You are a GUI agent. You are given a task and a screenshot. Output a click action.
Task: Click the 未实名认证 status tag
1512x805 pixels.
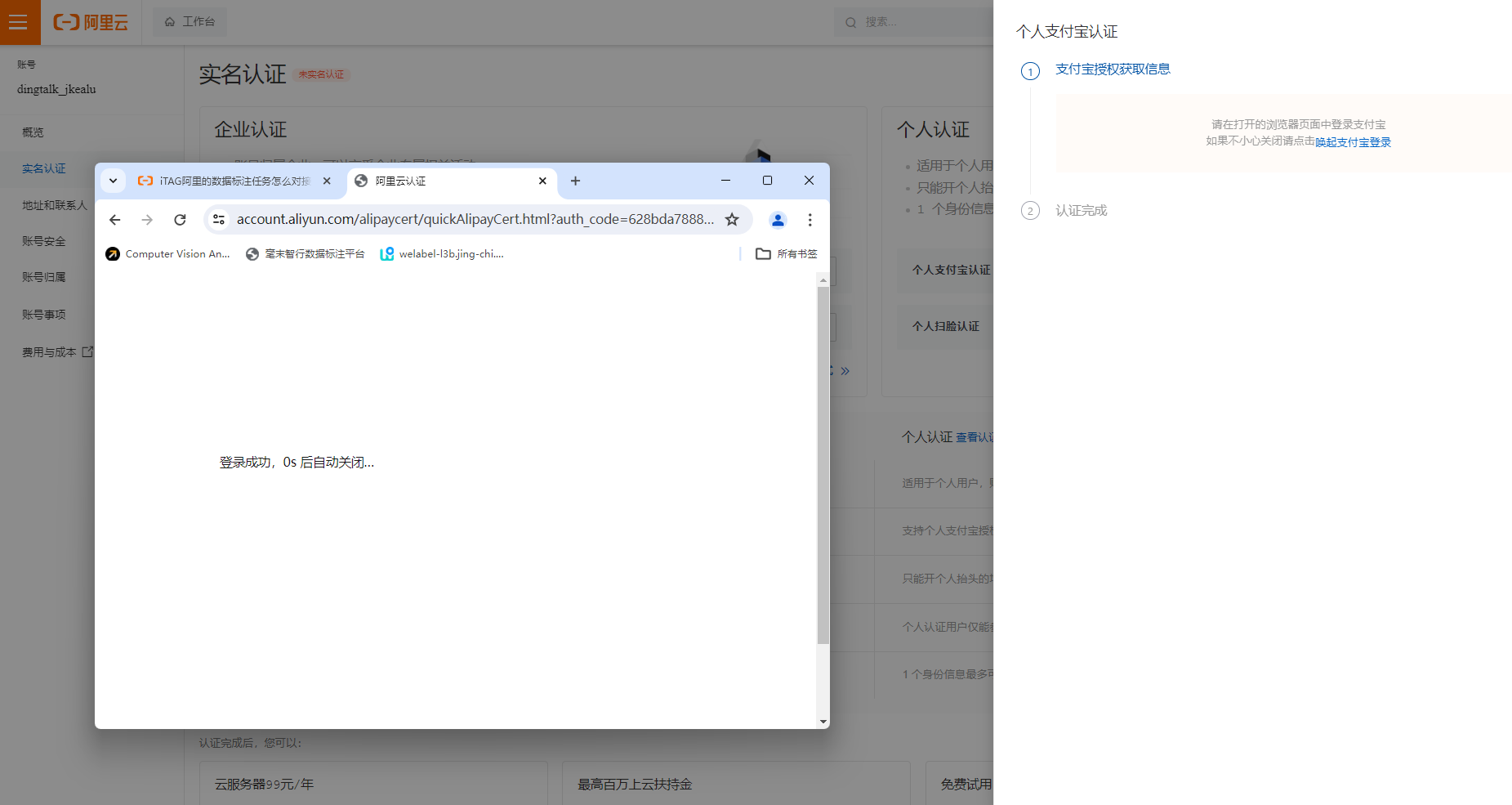pos(321,74)
